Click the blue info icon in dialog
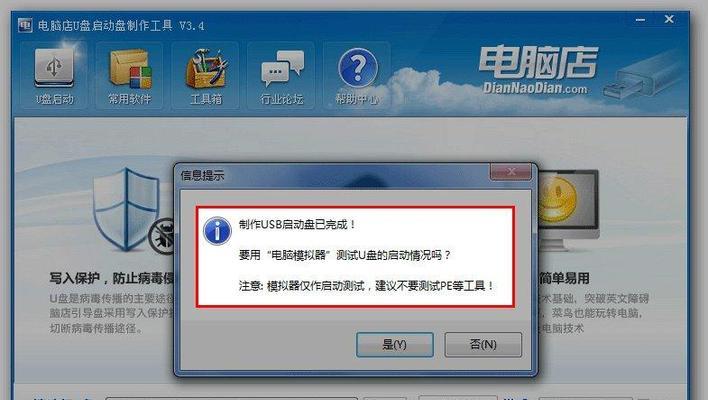Screen dimensions: 708x400 [217, 231]
